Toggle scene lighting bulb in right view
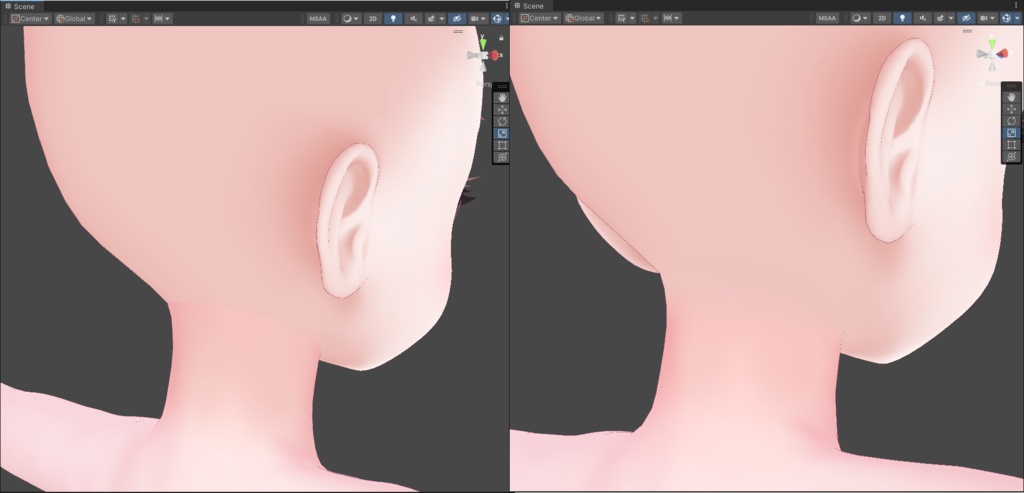The width and height of the screenshot is (1024, 493). tap(902, 18)
